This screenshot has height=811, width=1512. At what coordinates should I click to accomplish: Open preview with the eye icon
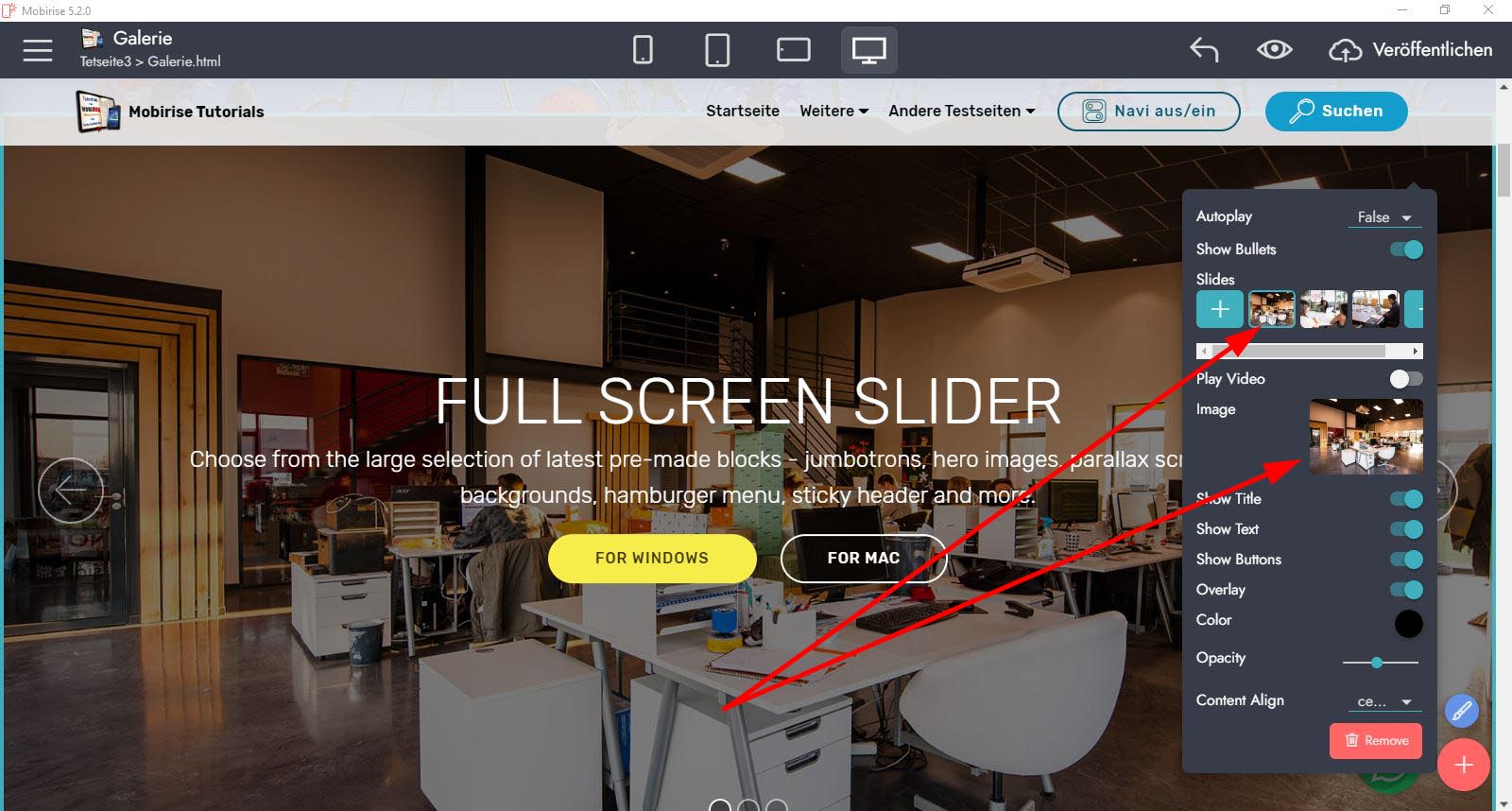click(x=1274, y=50)
